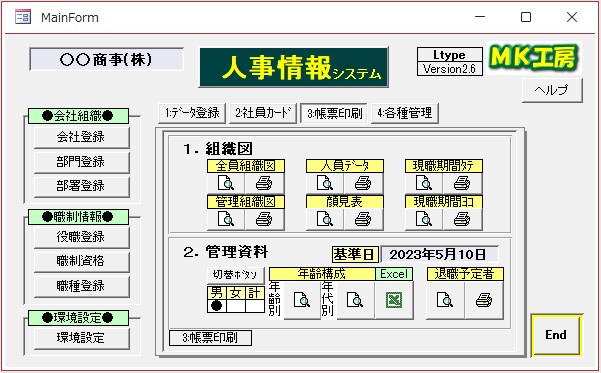Select the 男 option cell

217,306
